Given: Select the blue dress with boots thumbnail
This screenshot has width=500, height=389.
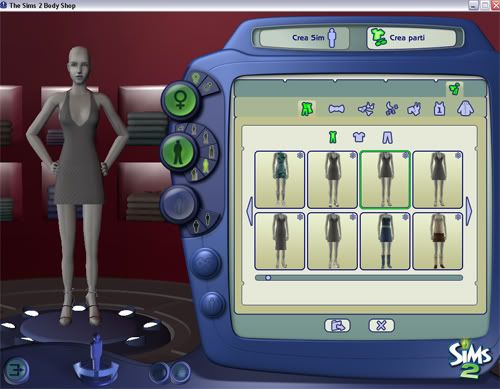Looking at the screenshot, I should pos(385,241).
